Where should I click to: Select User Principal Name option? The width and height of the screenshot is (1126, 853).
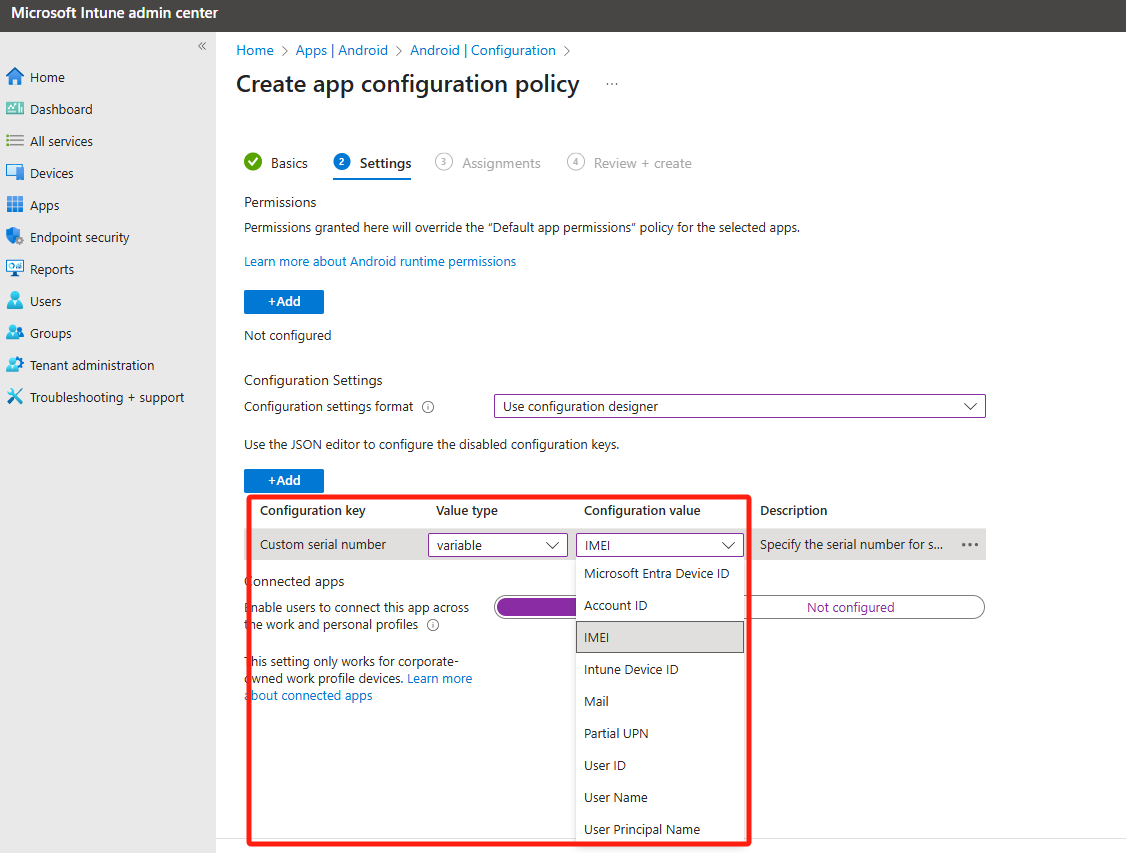coord(659,829)
